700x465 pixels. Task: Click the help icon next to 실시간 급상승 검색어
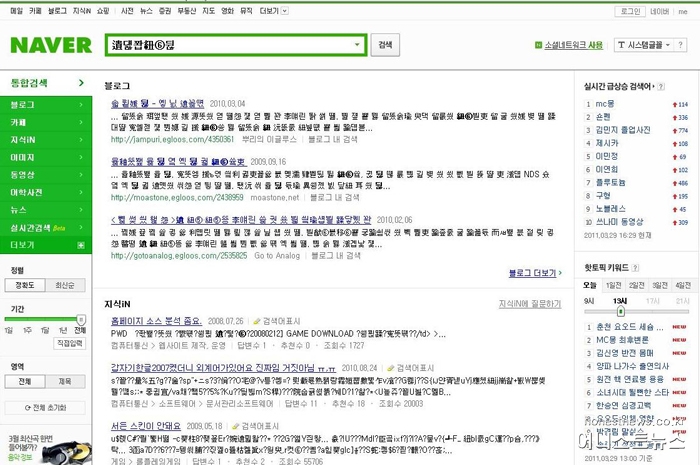661,87
